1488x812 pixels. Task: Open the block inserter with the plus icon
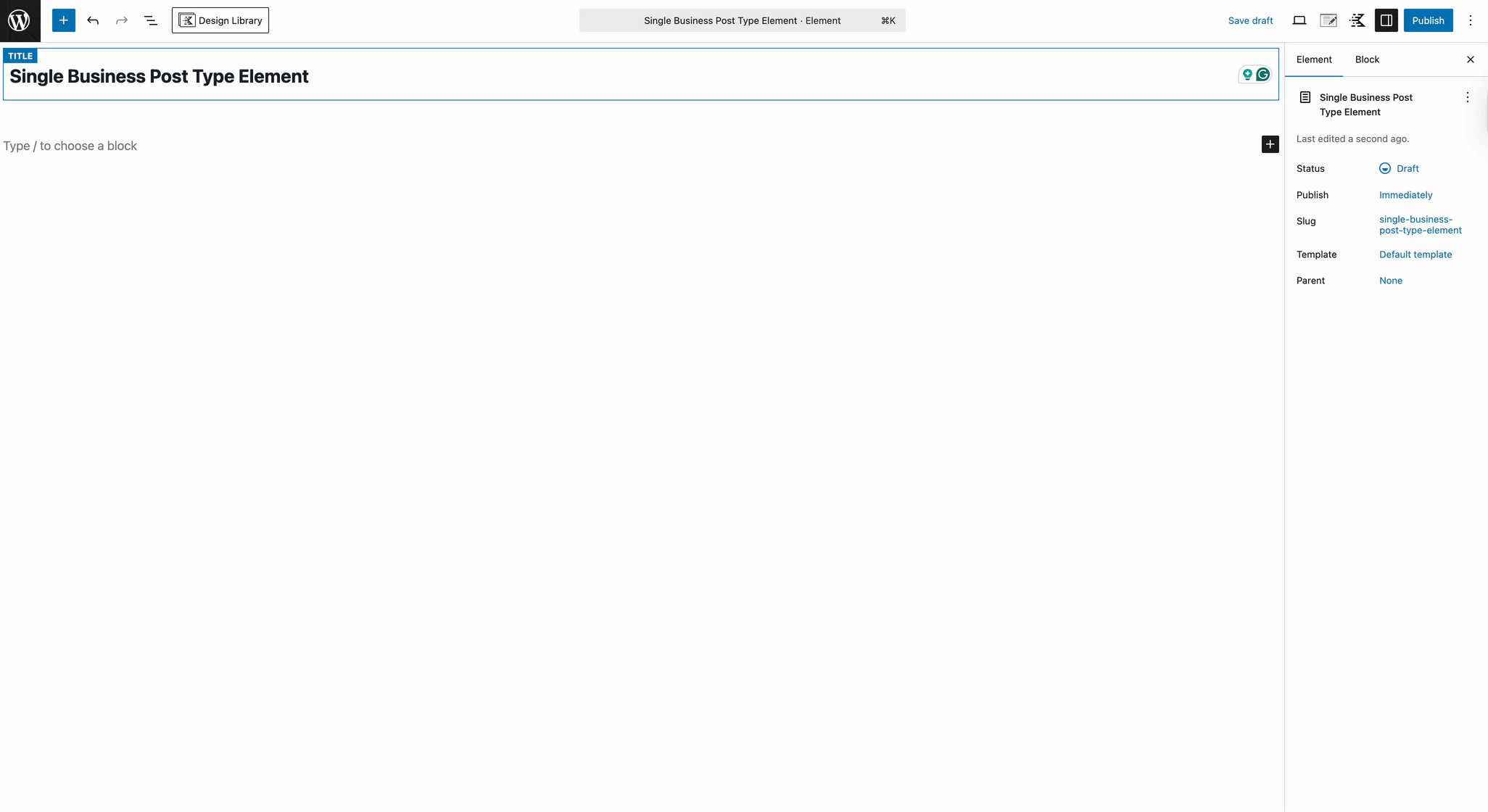[63, 20]
